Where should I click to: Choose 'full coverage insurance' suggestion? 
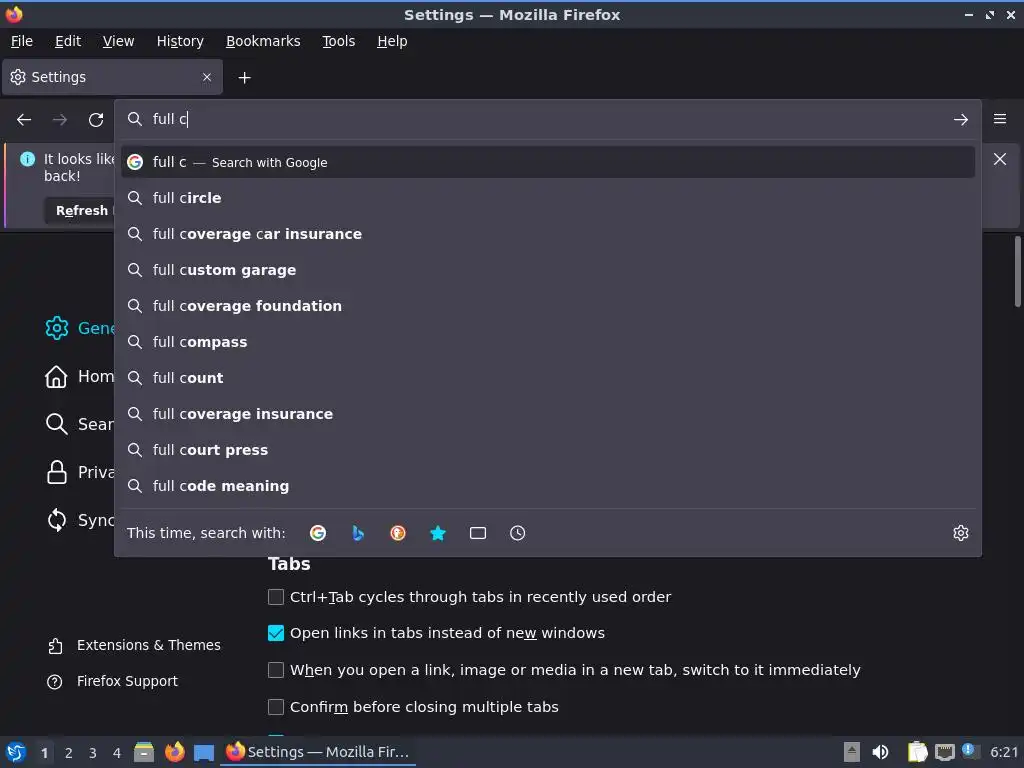coord(547,414)
